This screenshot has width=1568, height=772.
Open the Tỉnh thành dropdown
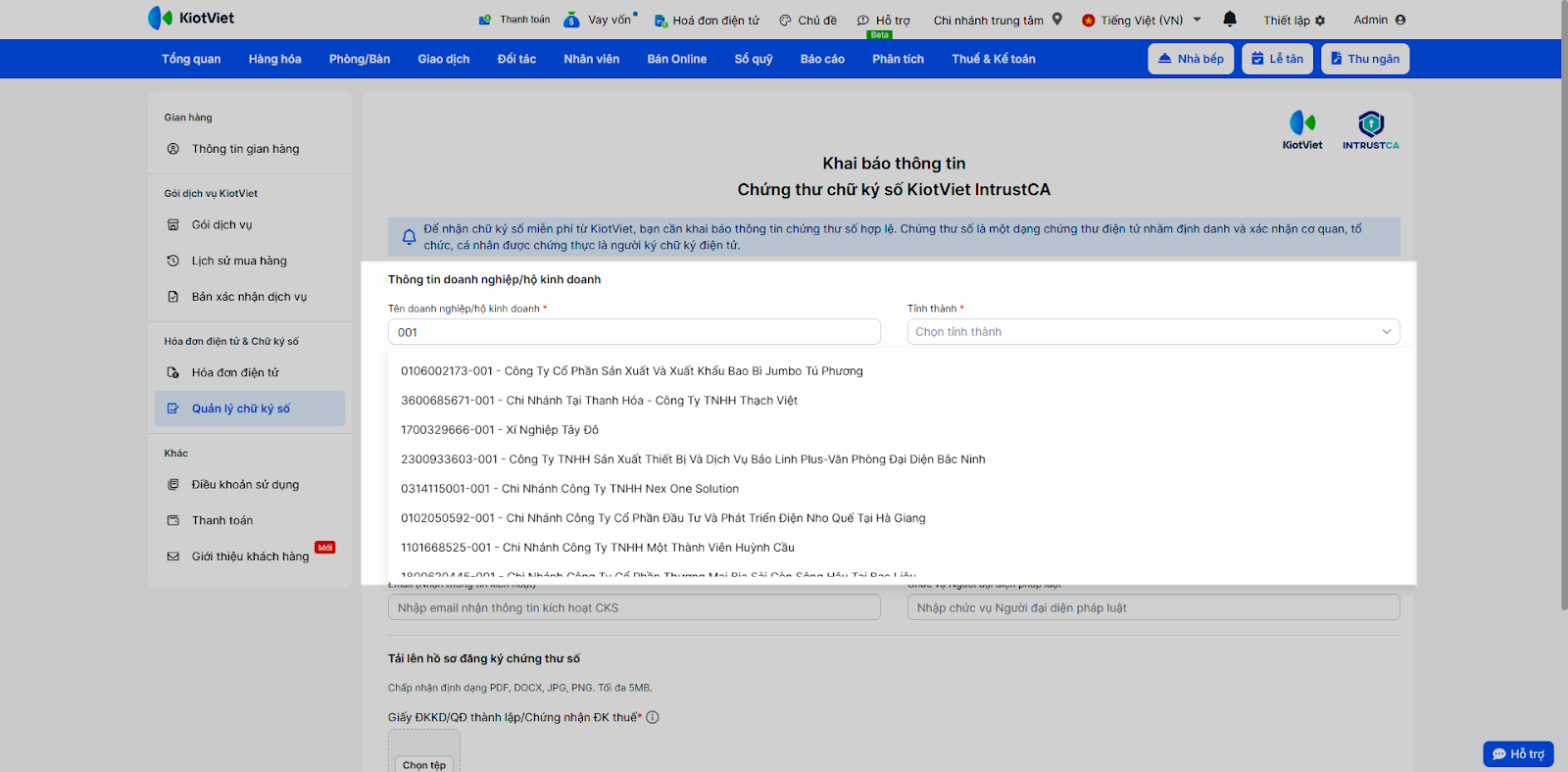[x=1153, y=332]
